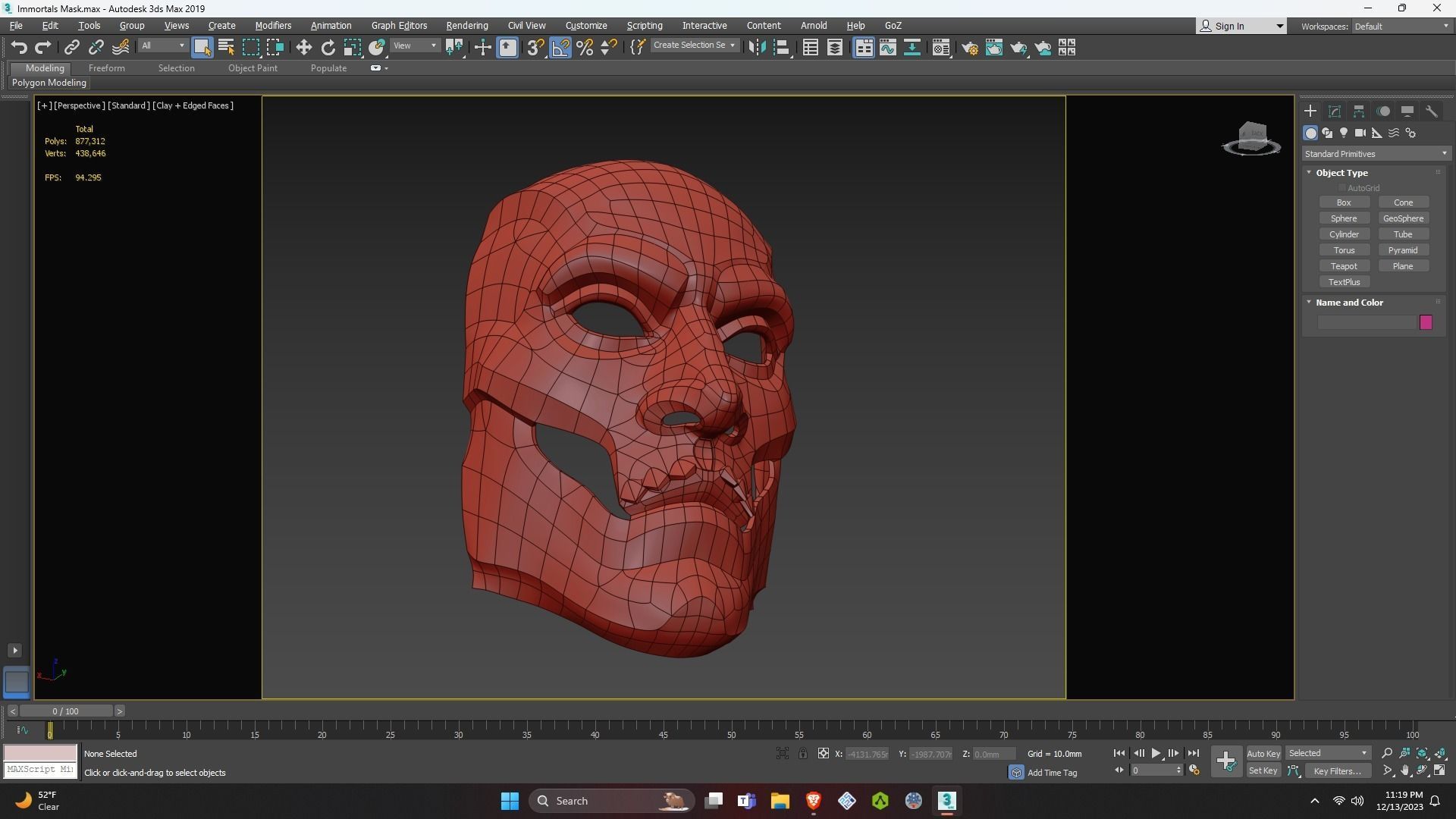Click Bind to Space Warp icon
This screenshot has width=1456, height=819.
[x=121, y=48]
